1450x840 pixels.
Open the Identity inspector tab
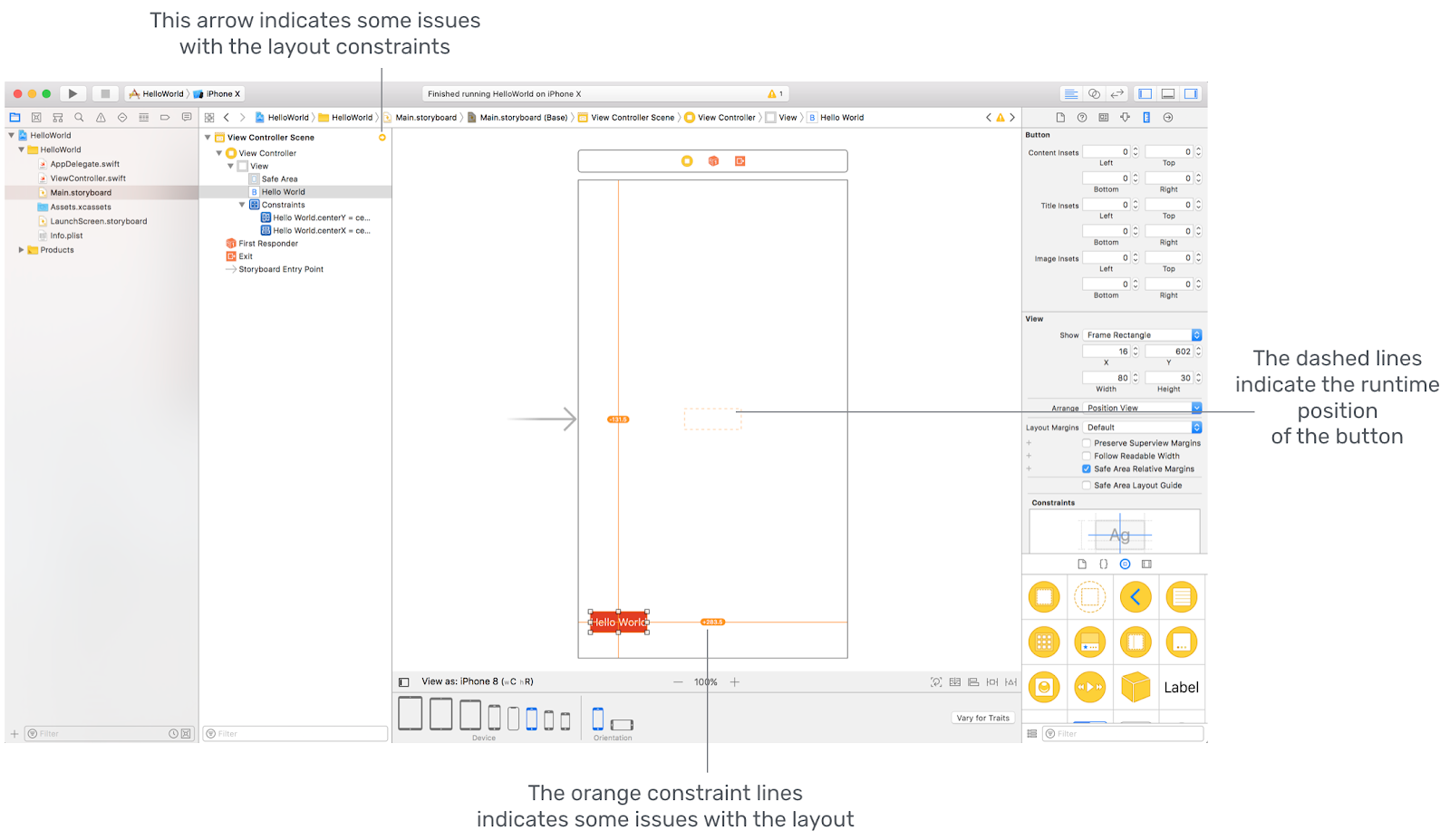(1103, 117)
